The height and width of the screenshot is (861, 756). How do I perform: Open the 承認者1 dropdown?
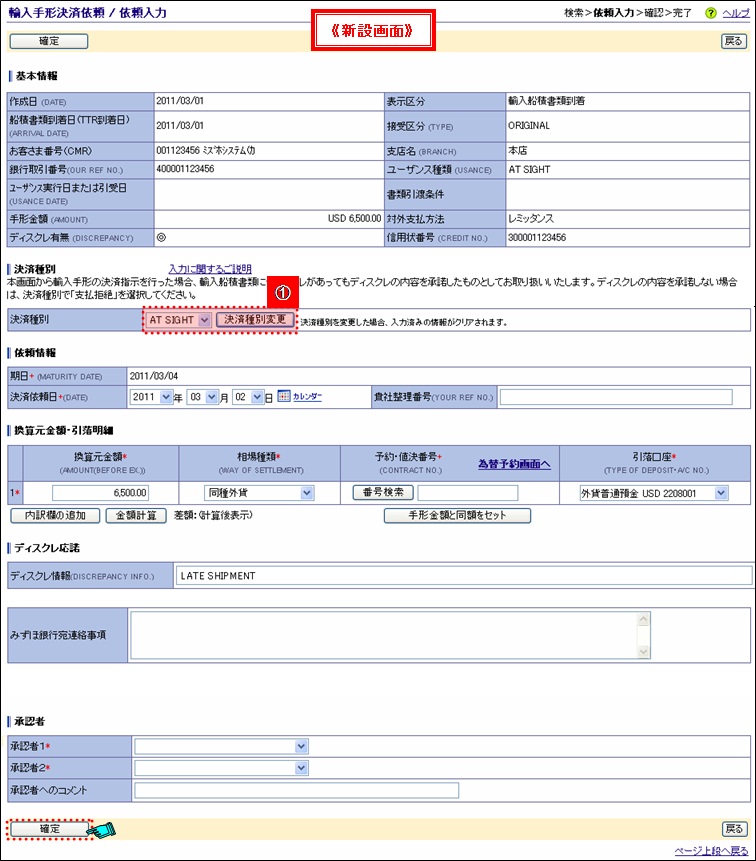pos(221,746)
